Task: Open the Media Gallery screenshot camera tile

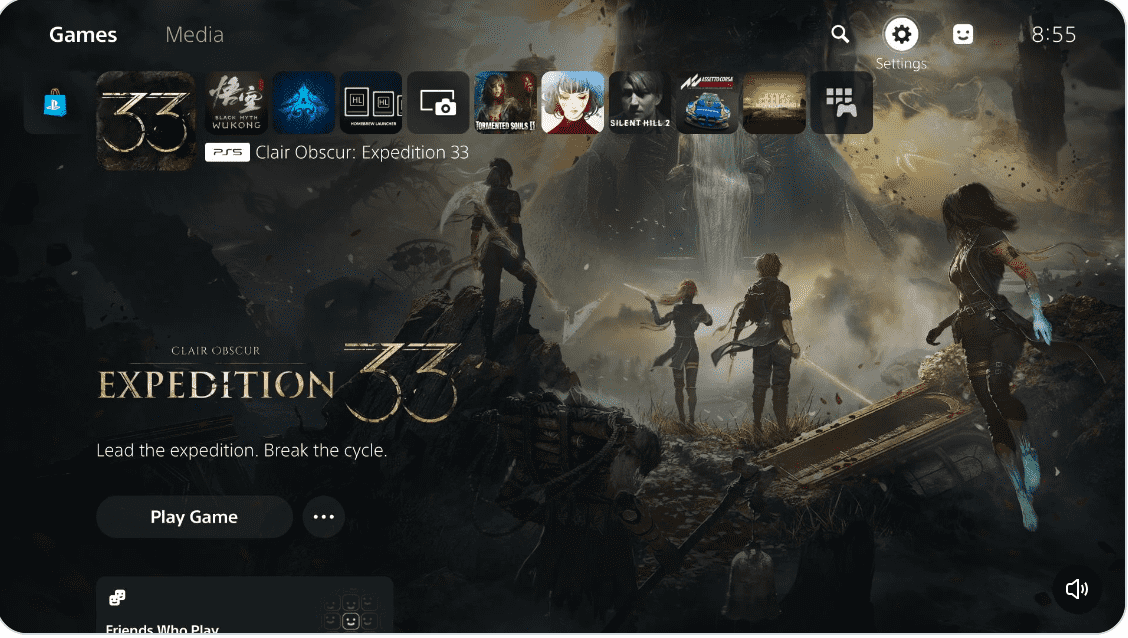Action: 438,102
